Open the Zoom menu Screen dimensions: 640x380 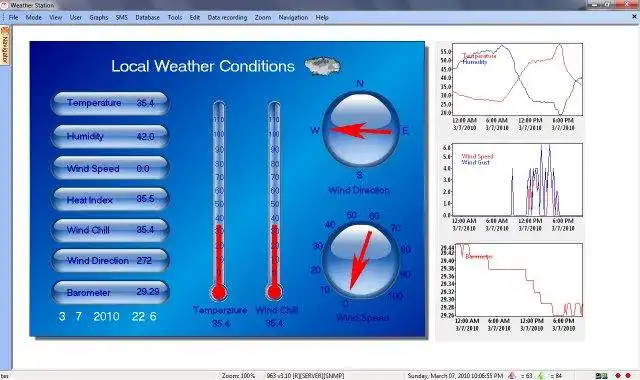[x=262, y=18]
